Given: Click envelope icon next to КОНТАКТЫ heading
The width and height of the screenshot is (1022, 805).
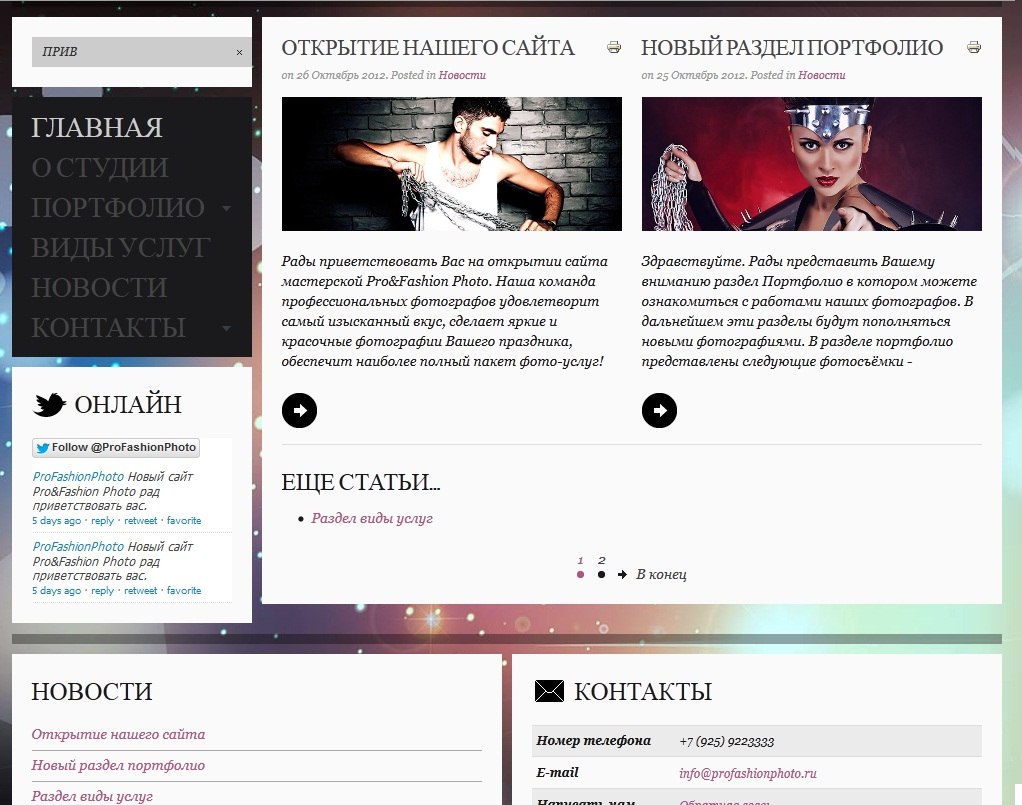Looking at the screenshot, I should tap(549, 691).
